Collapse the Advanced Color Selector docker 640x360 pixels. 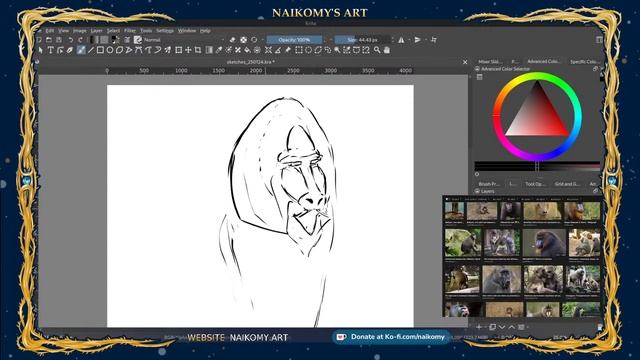point(477,69)
